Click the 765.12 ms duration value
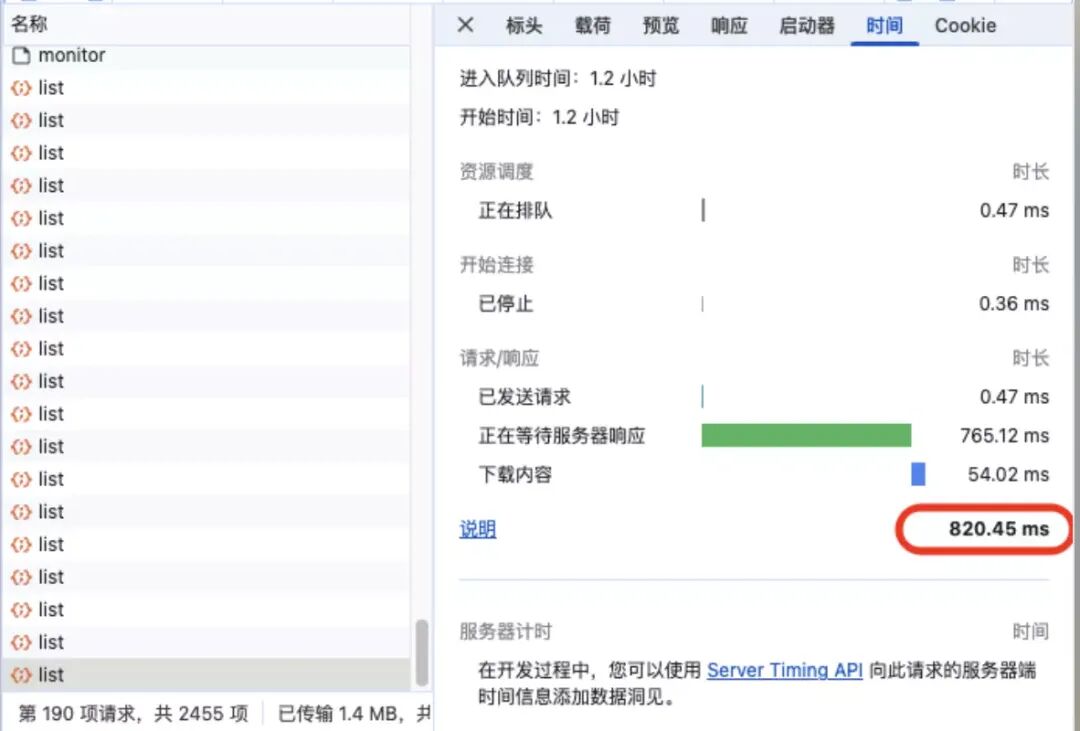 coord(1004,435)
